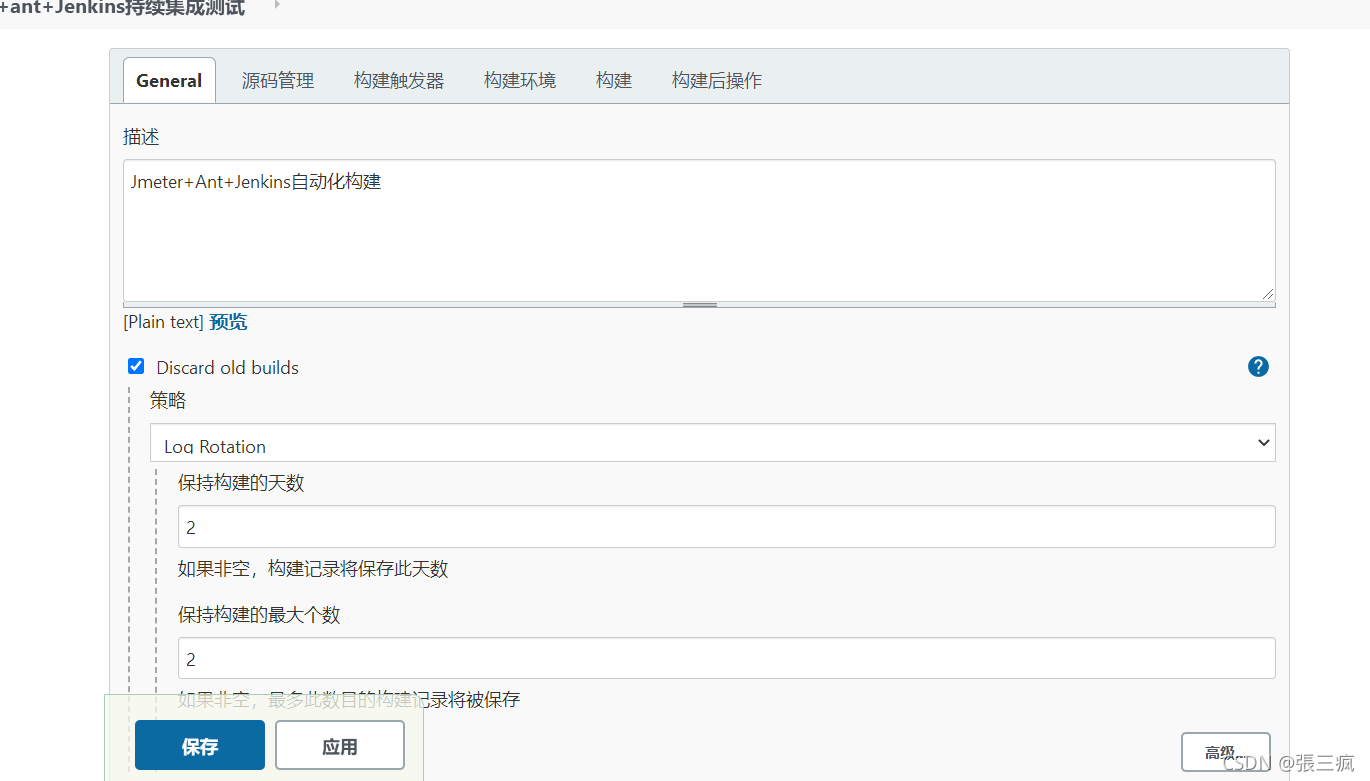The height and width of the screenshot is (781, 1370).
Task: Switch to the 构建环境 tab
Action: 520,81
